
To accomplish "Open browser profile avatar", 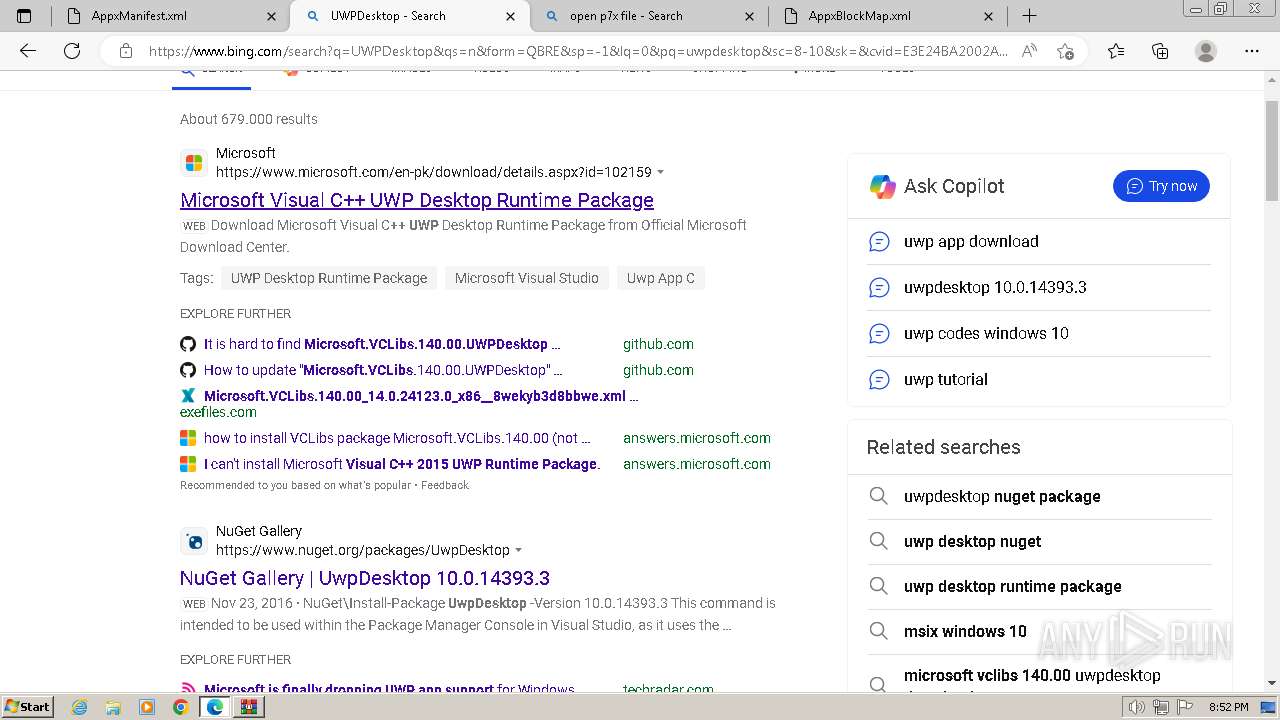I will pos(1206,51).
